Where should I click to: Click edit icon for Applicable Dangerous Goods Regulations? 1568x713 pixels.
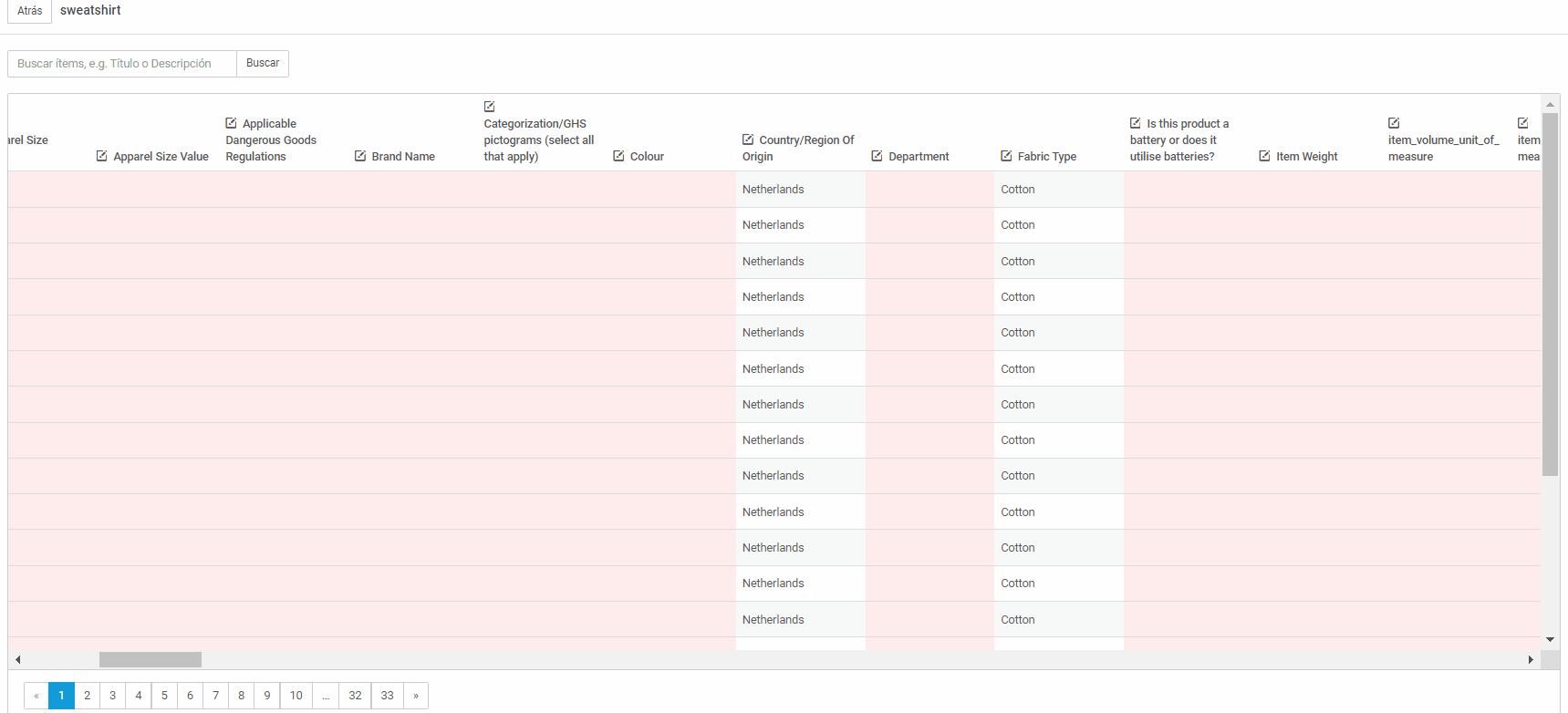[x=231, y=123]
